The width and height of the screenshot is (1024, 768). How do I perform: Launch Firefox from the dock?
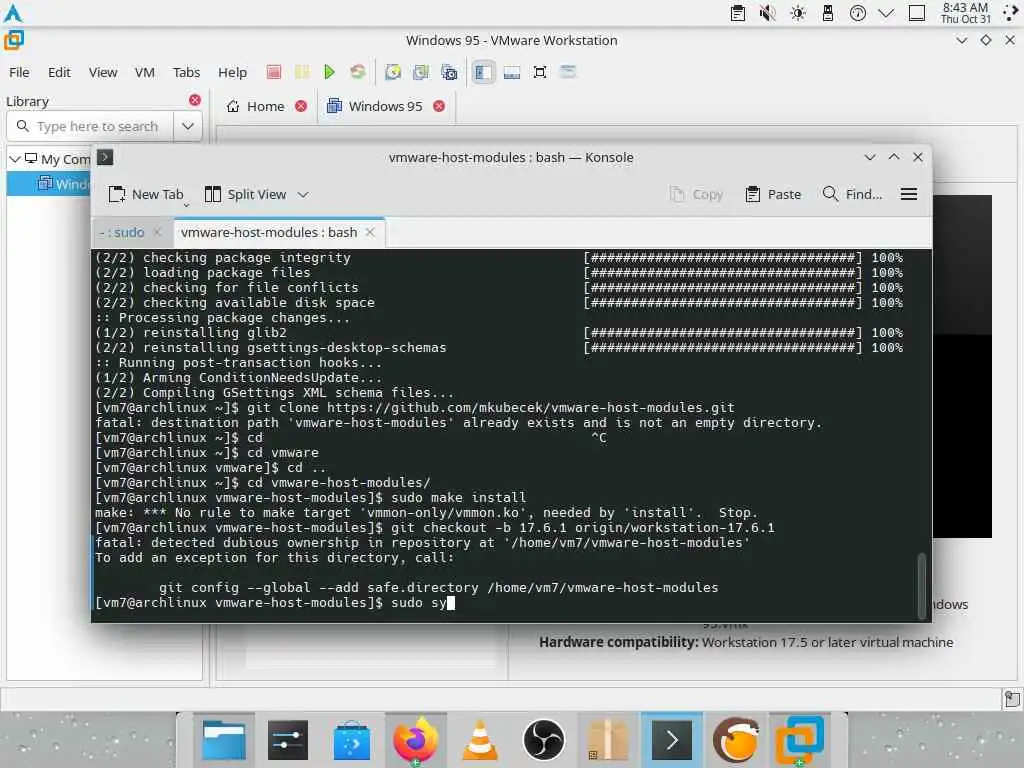coord(415,740)
